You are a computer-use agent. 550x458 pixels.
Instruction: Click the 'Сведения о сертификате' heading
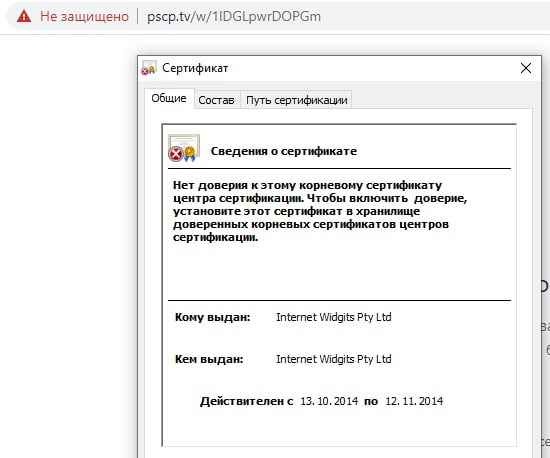[x=284, y=151]
